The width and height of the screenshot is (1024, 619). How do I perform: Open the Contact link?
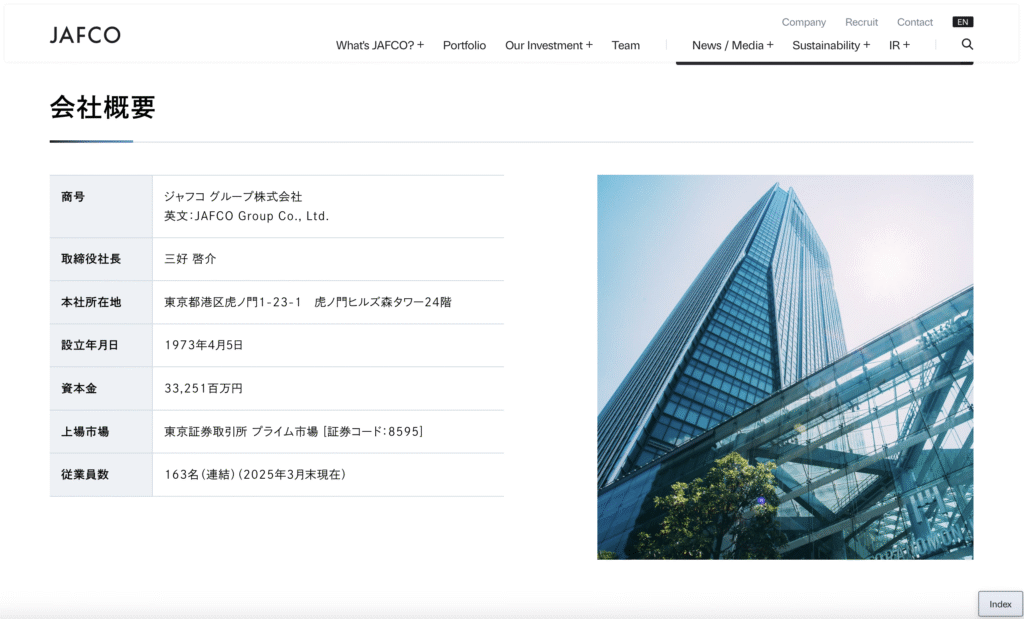click(915, 22)
